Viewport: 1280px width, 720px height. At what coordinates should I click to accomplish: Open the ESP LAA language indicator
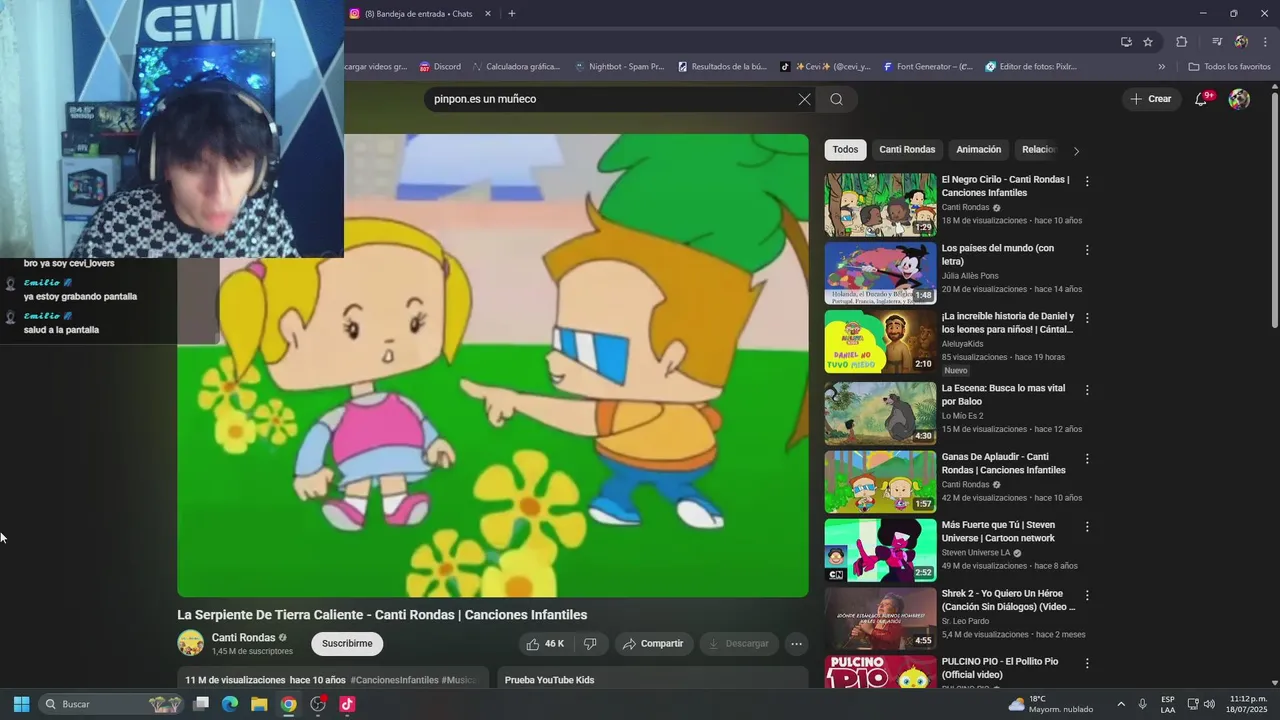pos(1168,704)
